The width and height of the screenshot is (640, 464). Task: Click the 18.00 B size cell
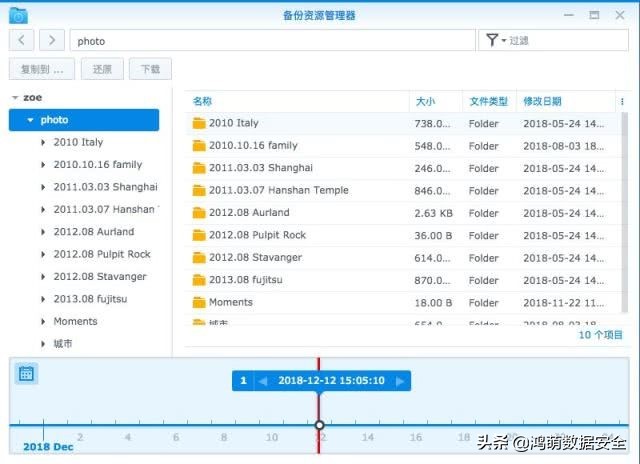coord(433,303)
